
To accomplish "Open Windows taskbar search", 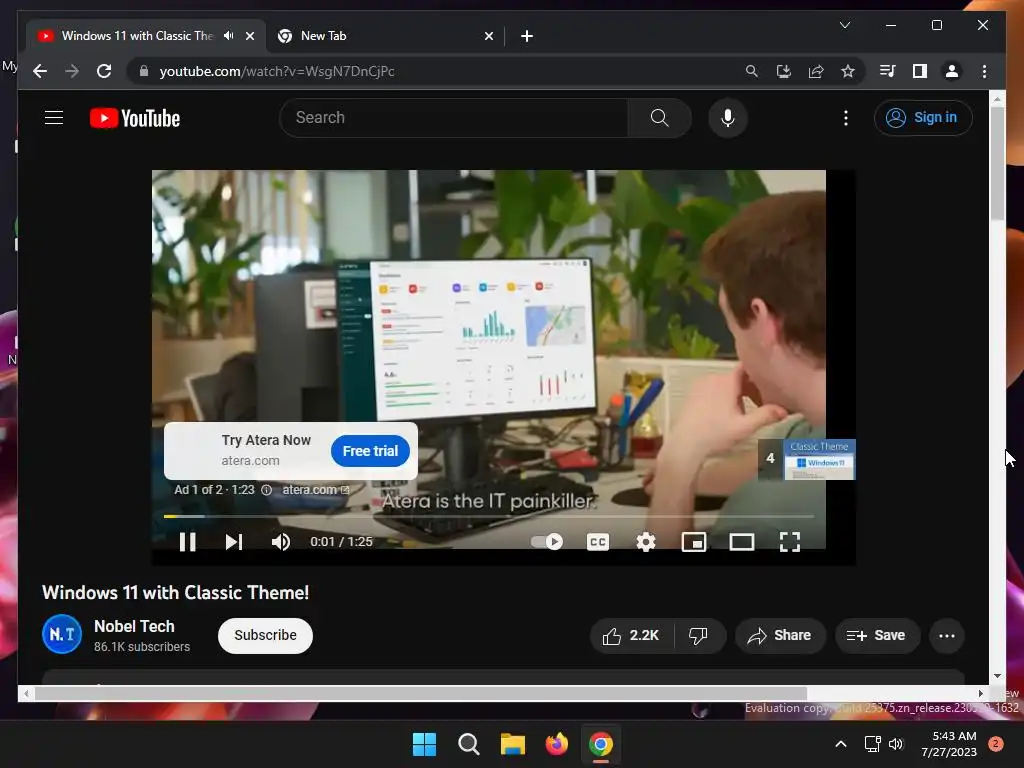I will [x=468, y=744].
